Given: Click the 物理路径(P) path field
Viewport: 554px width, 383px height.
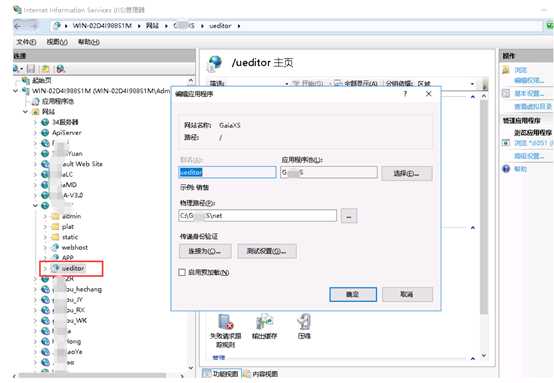Looking at the screenshot, I should tap(258, 216).
